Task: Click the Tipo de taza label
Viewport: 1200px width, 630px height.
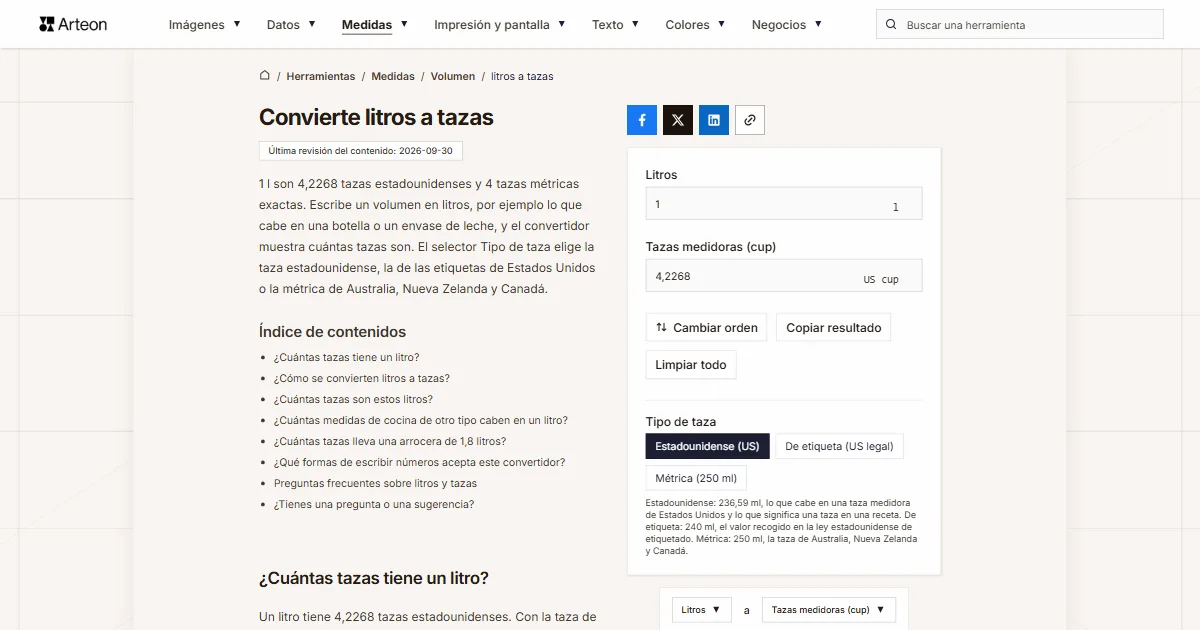Action: (x=681, y=422)
